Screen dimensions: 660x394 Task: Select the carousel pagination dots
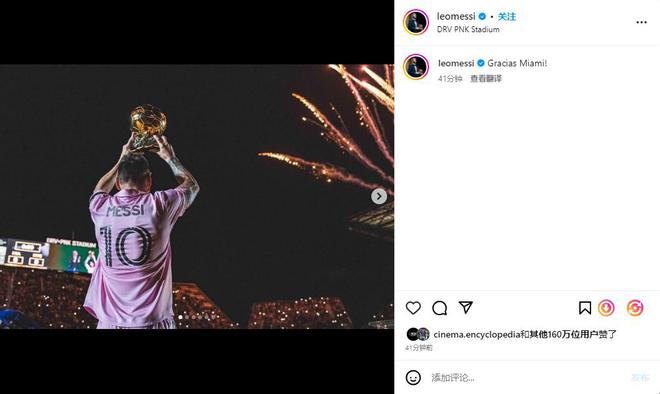click(x=197, y=317)
